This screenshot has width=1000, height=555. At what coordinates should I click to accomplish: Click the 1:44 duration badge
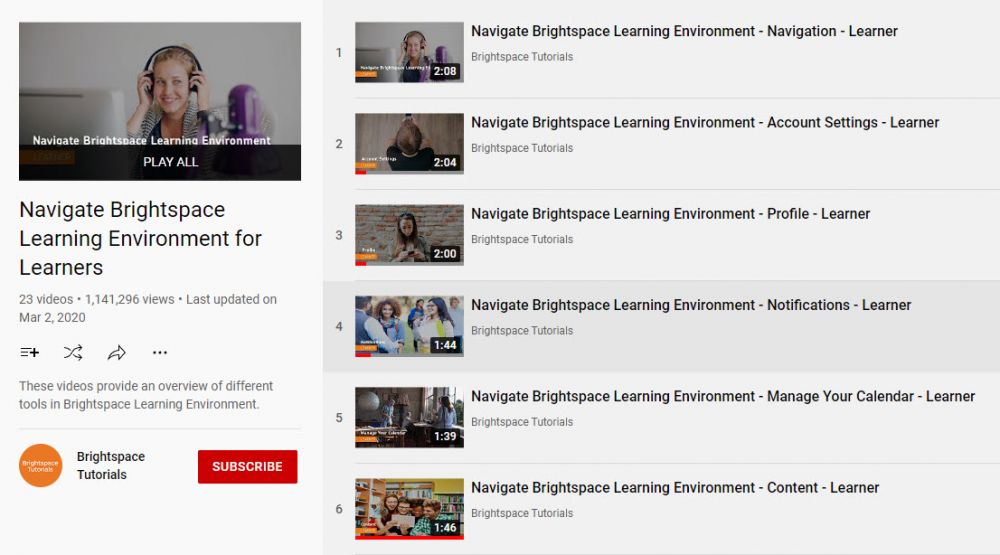tap(445, 345)
